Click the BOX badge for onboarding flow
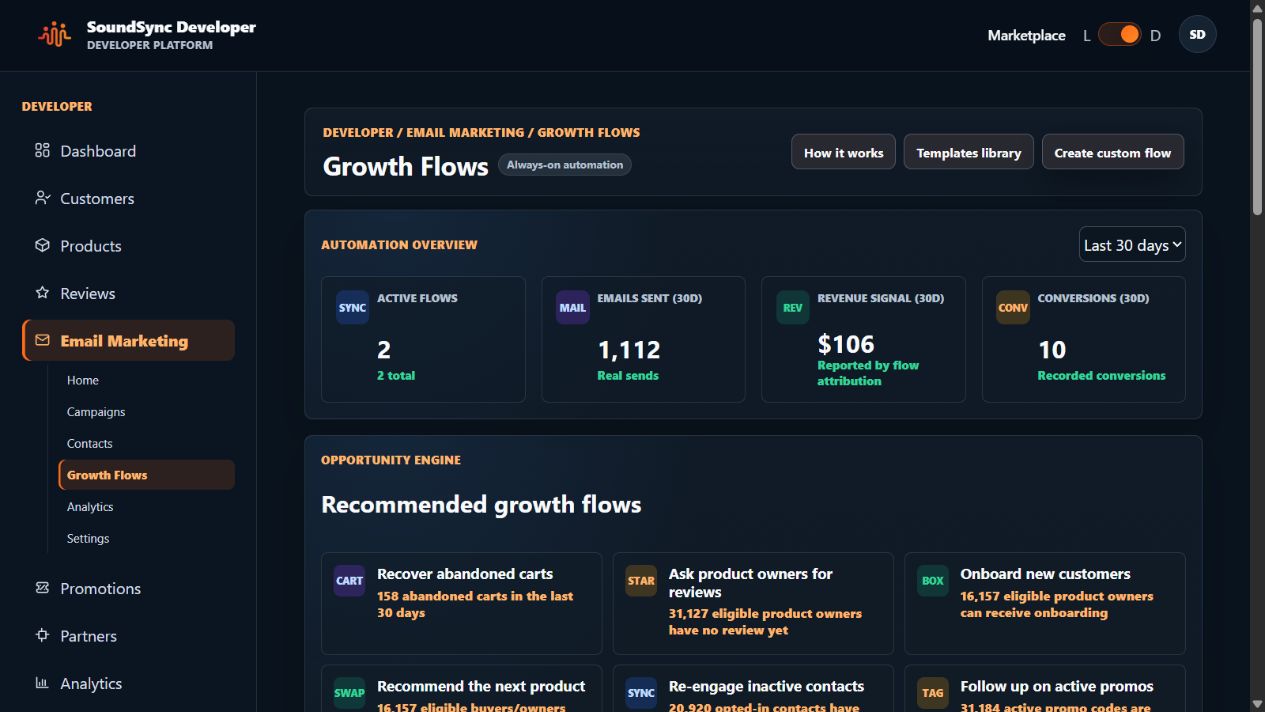 pyautogui.click(x=933, y=580)
